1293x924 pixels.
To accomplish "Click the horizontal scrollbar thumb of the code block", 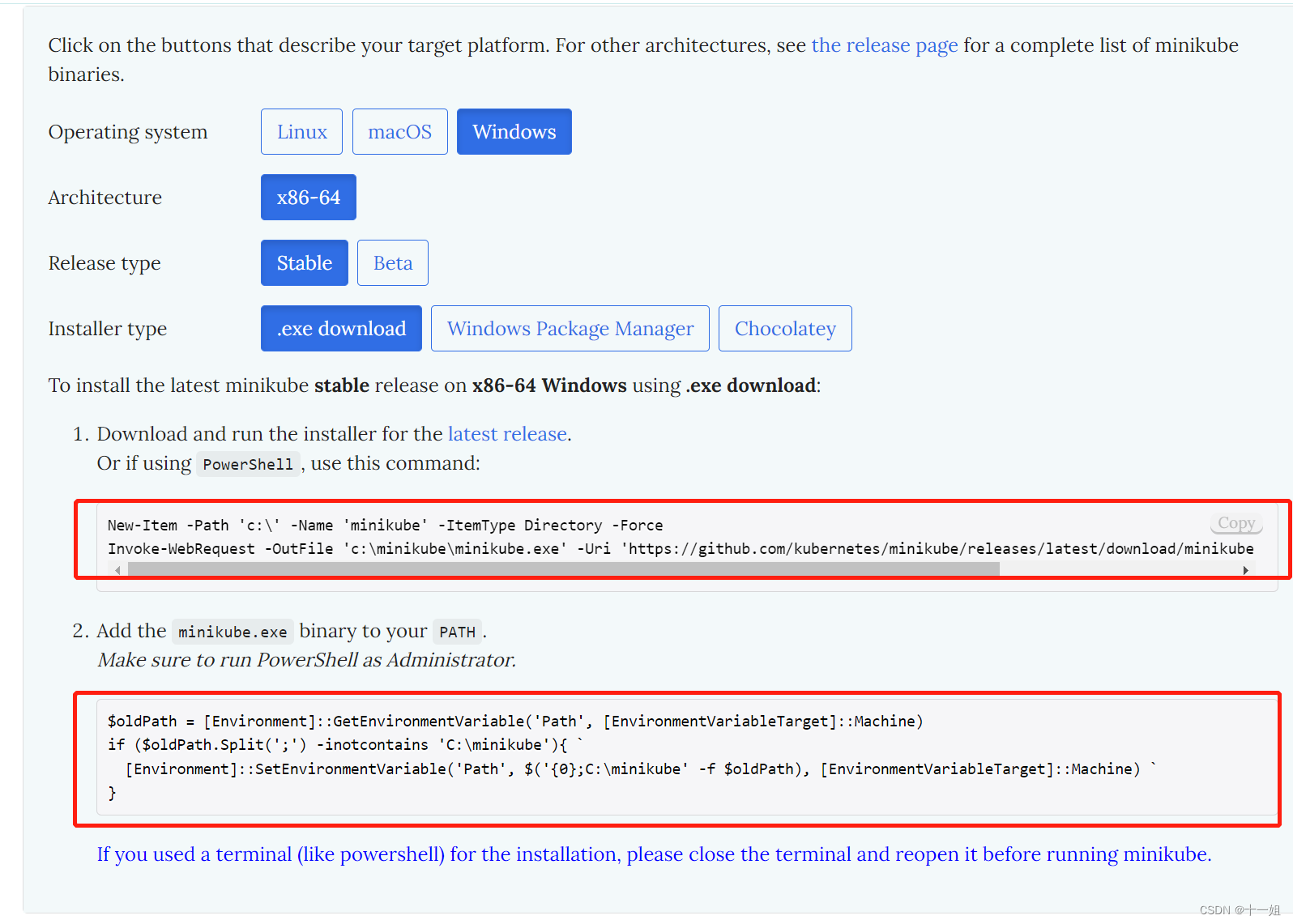I will (x=564, y=570).
